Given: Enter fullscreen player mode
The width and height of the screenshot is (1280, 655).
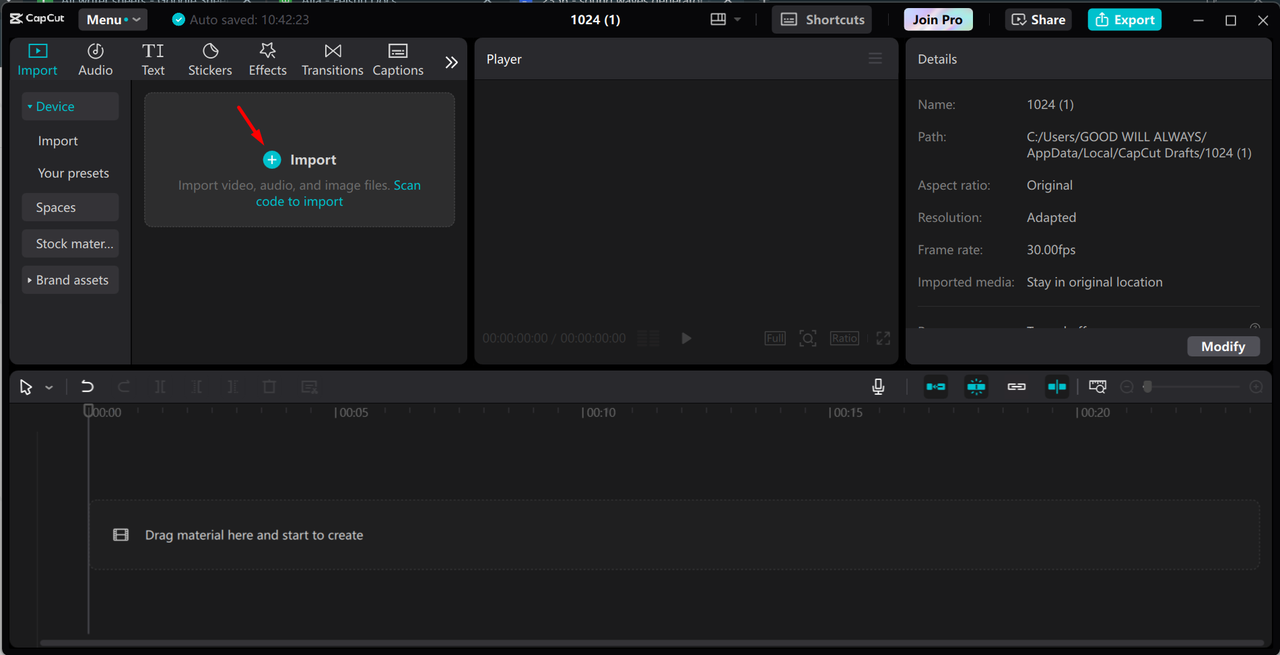Looking at the screenshot, I should coord(883,339).
